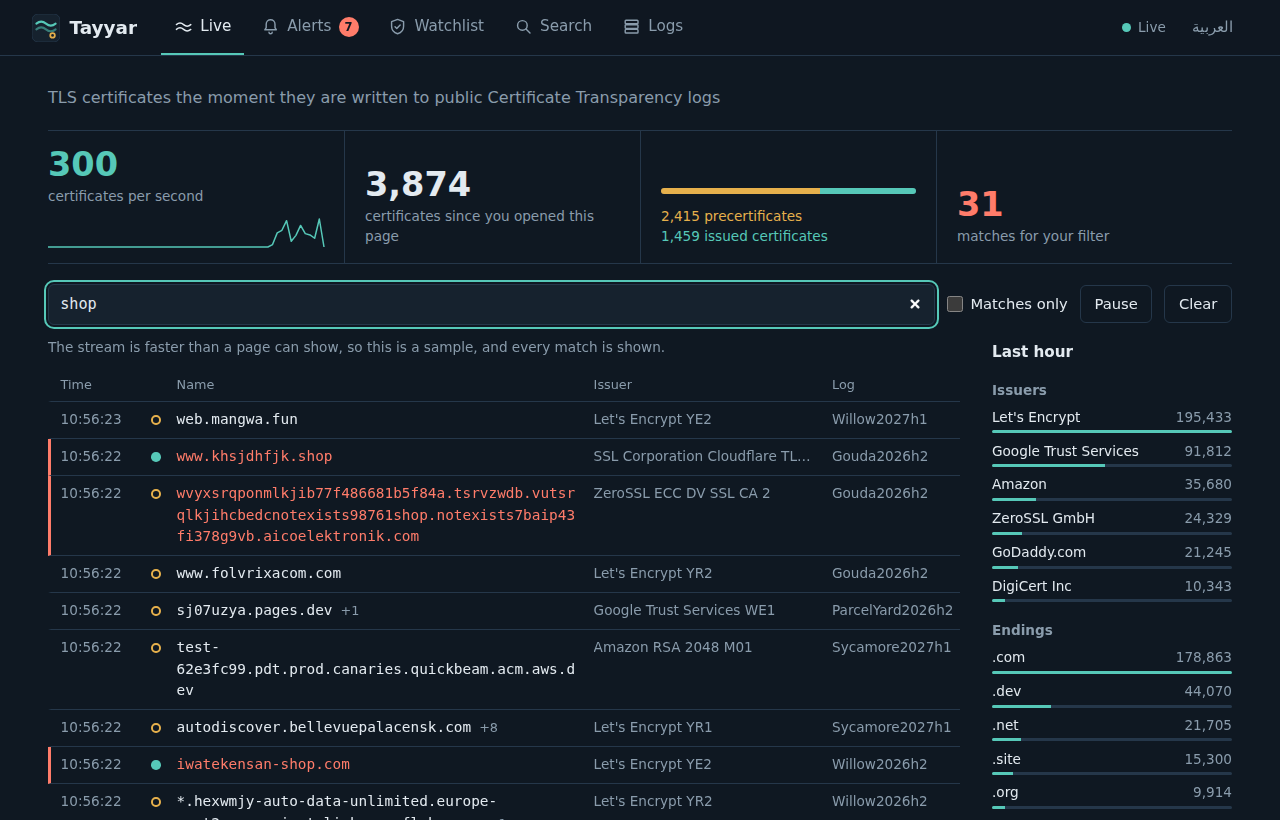This screenshot has height=820, width=1280.
Task: Click the Watchlist shield icon
Action: tap(398, 27)
